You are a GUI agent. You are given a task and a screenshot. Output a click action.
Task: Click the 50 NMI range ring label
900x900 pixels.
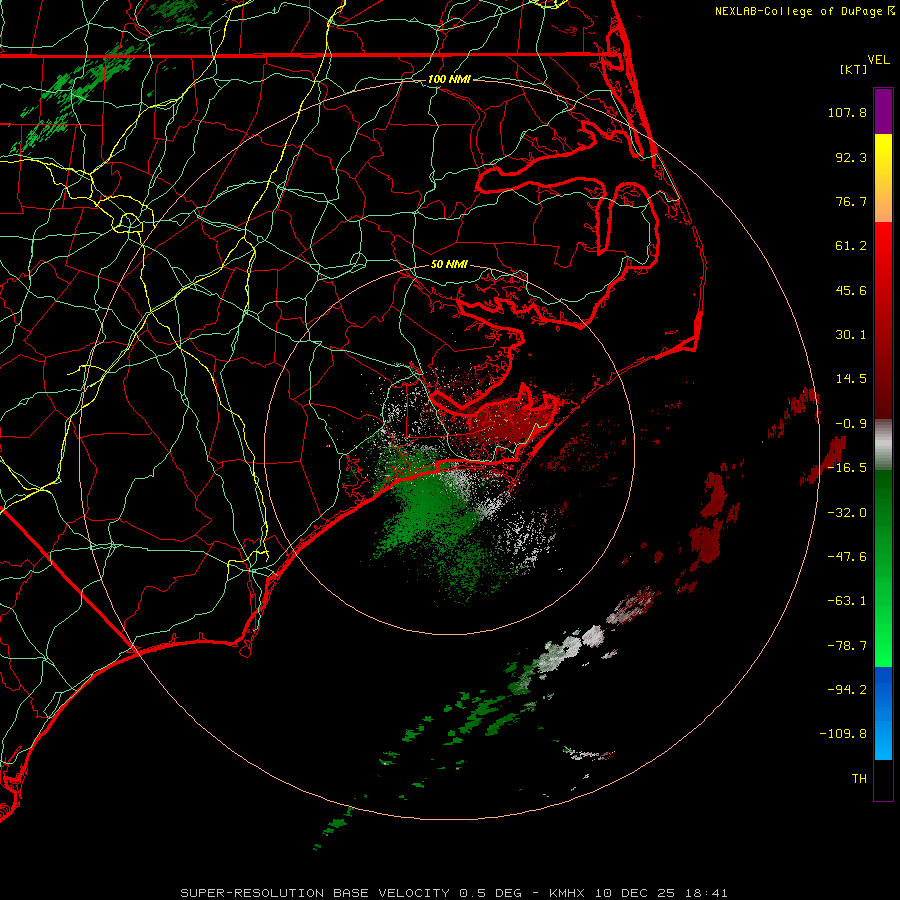(449, 264)
